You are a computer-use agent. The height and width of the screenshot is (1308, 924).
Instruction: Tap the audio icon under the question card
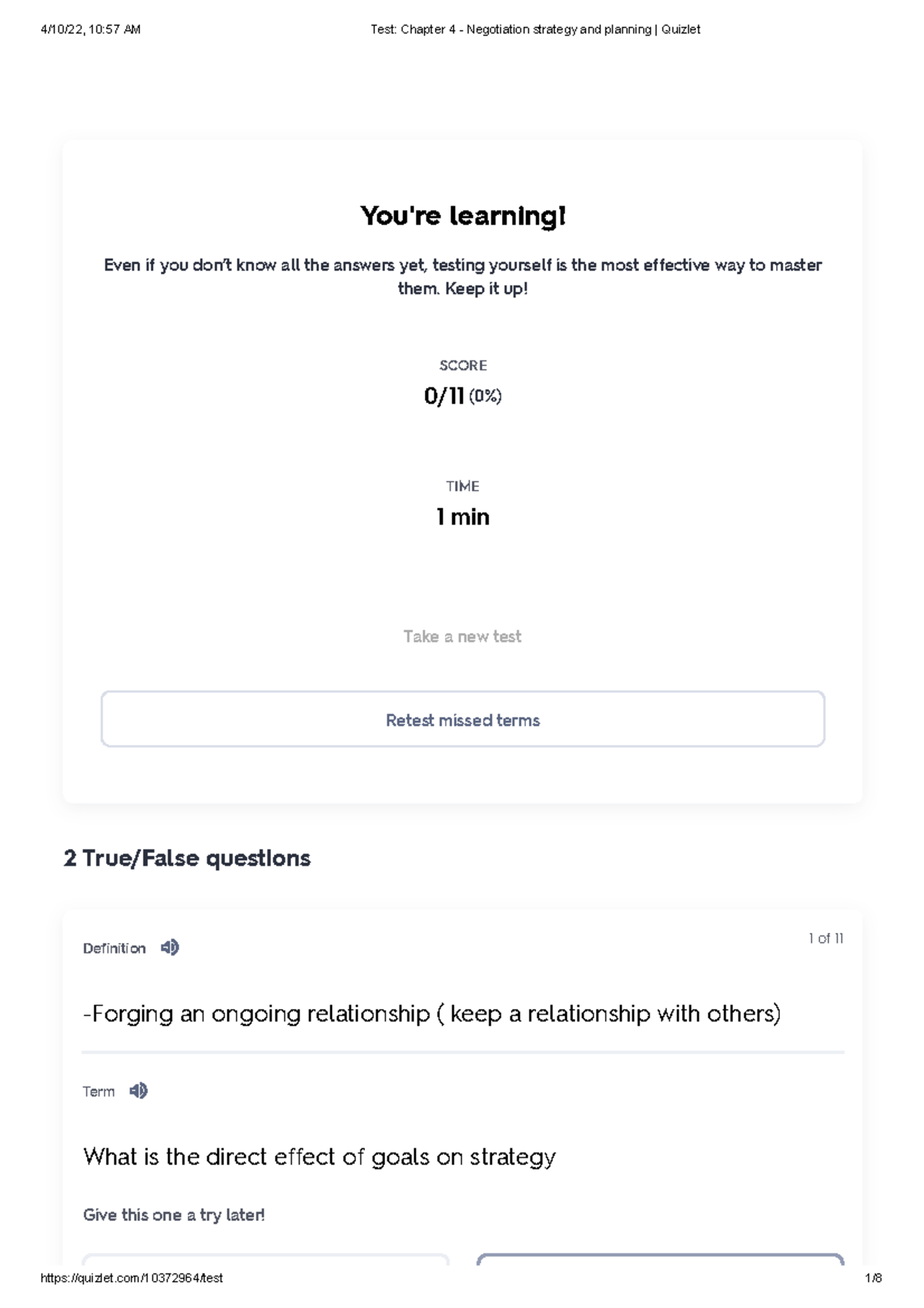pyautogui.click(x=139, y=1091)
